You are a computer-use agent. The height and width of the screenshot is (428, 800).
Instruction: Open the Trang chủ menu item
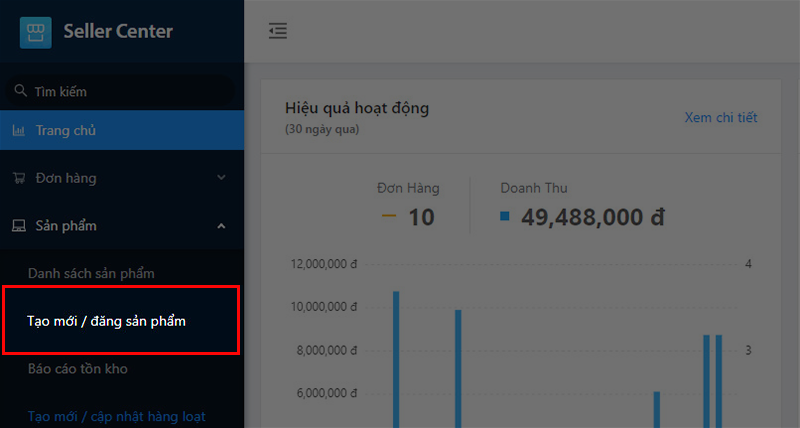click(x=122, y=130)
